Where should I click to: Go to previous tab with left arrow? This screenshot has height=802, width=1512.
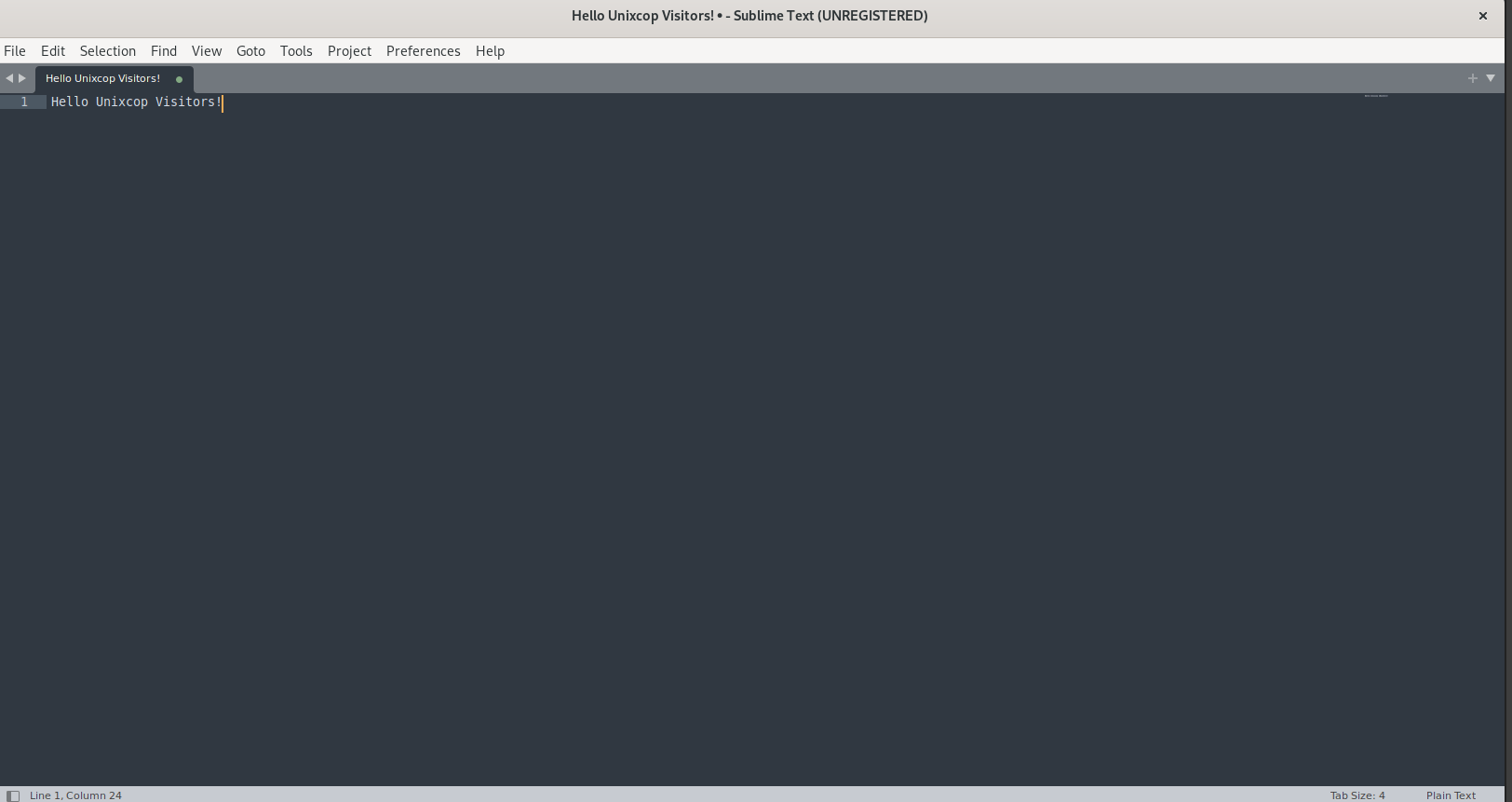point(9,78)
